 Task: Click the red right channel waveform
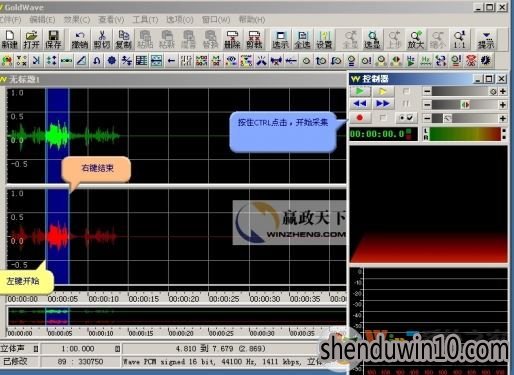(x=63, y=237)
